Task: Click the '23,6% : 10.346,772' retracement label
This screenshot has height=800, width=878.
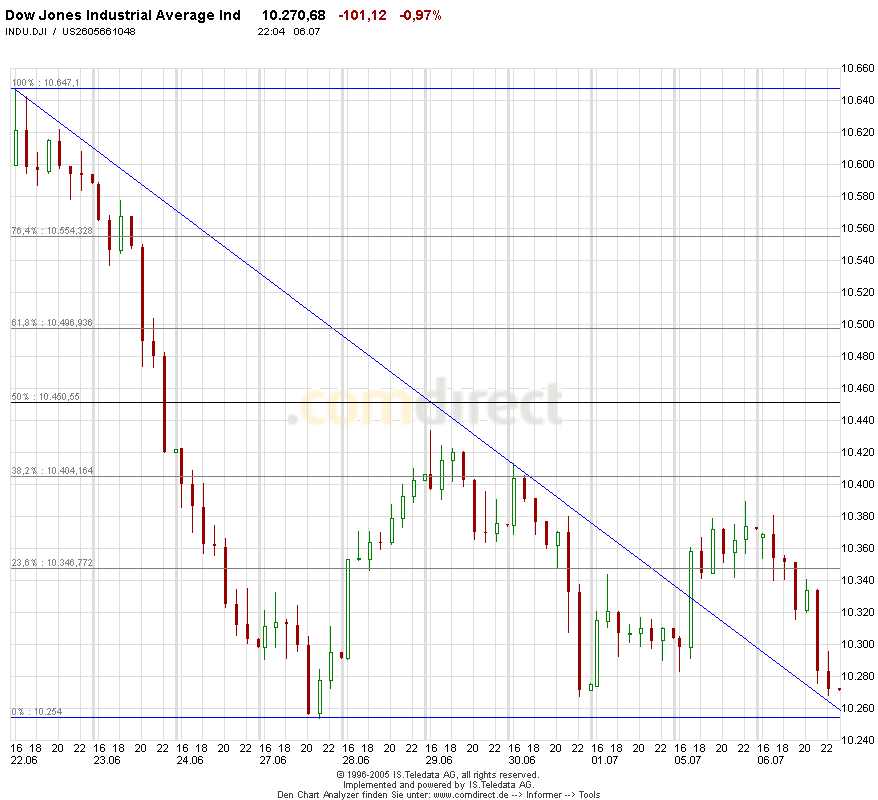Action: click(52, 563)
